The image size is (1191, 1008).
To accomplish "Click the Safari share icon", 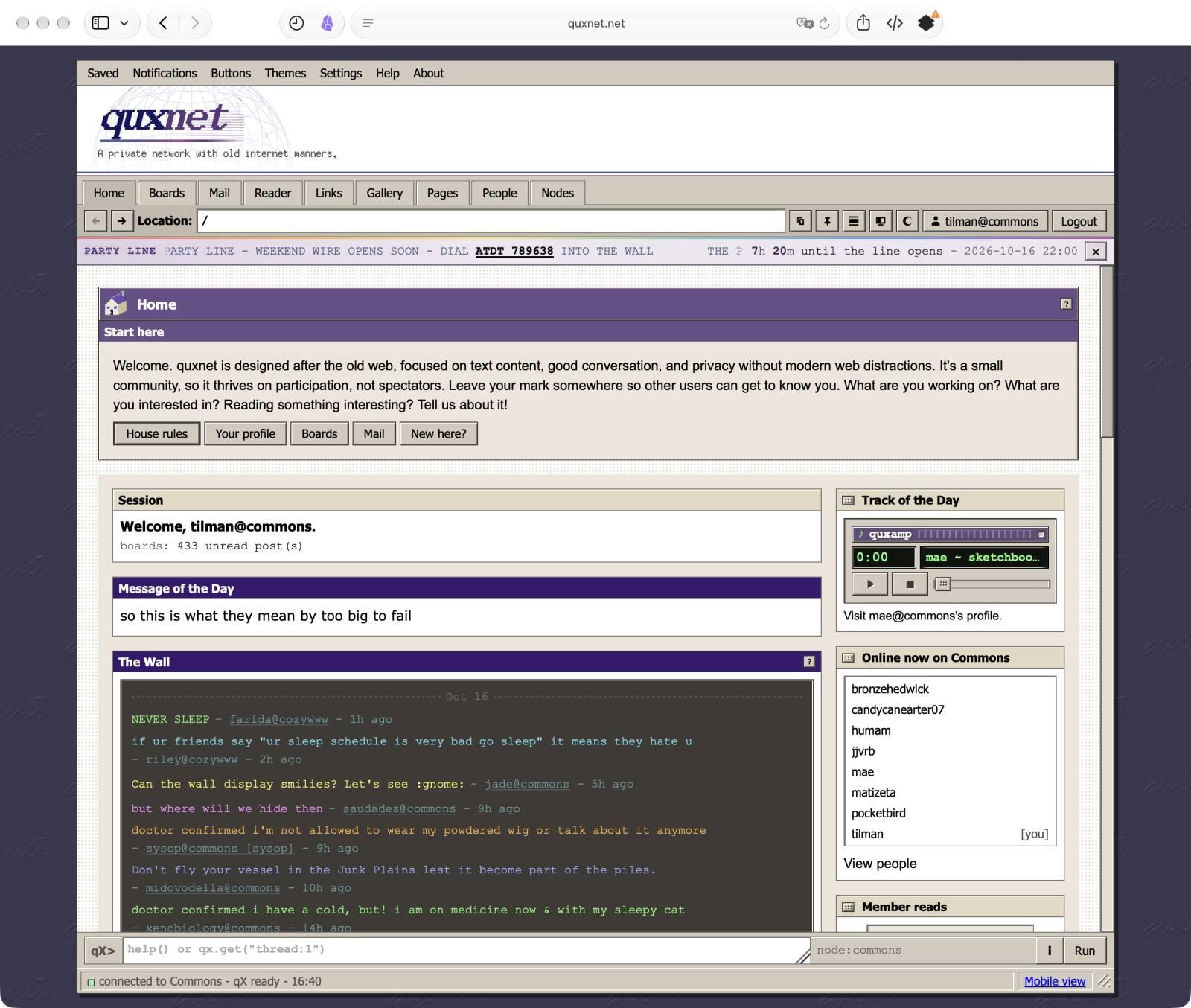I will (863, 23).
